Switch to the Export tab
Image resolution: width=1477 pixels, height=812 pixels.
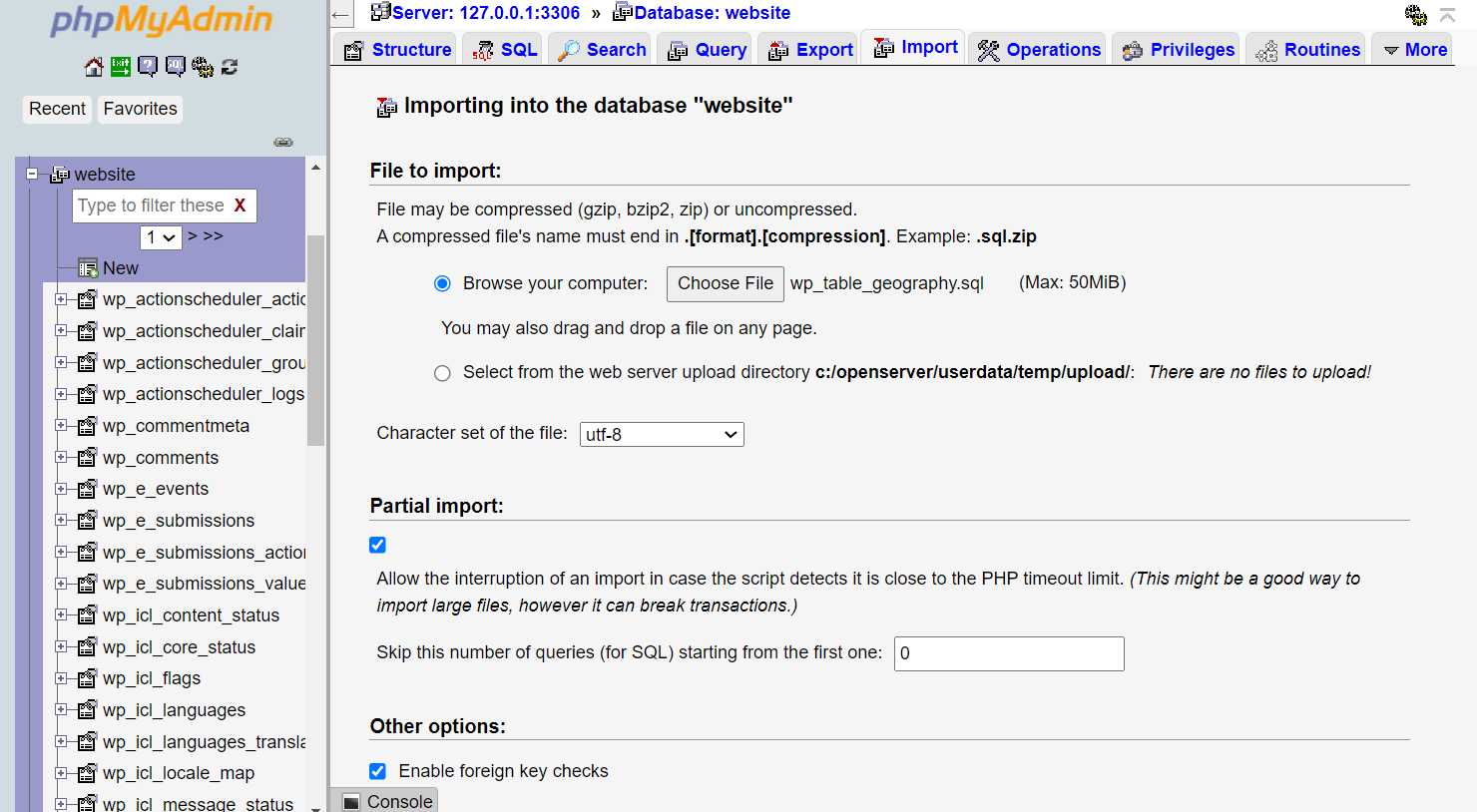click(x=810, y=50)
